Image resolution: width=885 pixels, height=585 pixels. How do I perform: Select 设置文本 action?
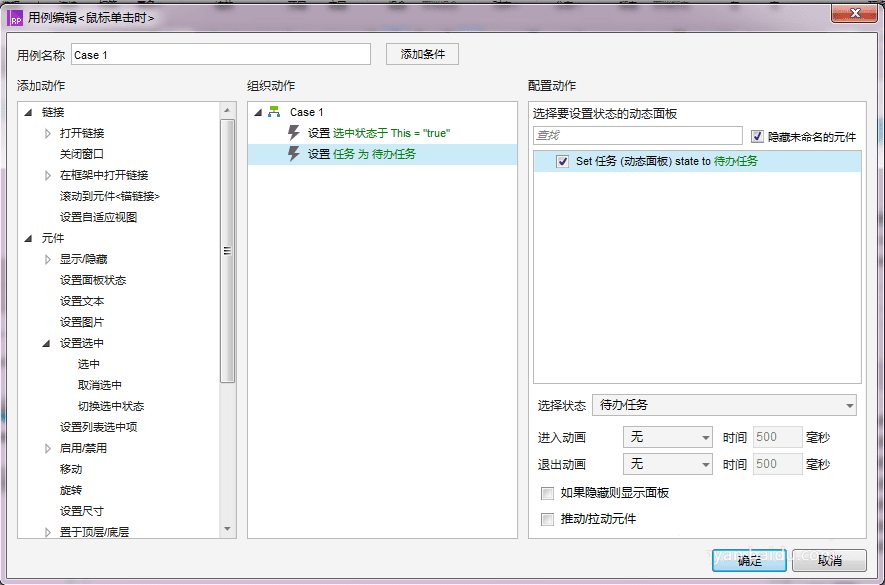point(82,301)
